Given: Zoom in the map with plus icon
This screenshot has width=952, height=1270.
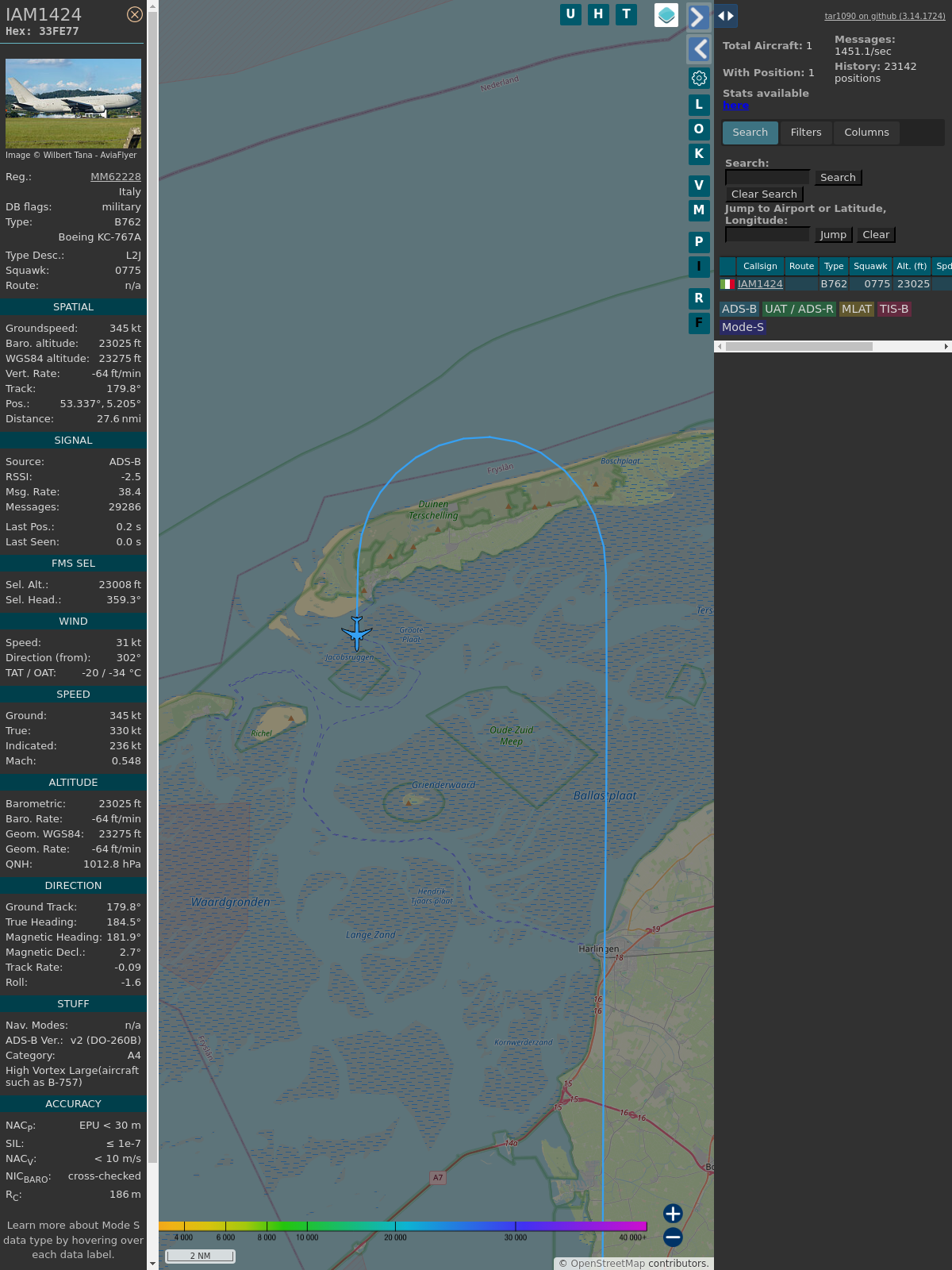Looking at the screenshot, I should pyautogui.click(x=673, y=1214).
